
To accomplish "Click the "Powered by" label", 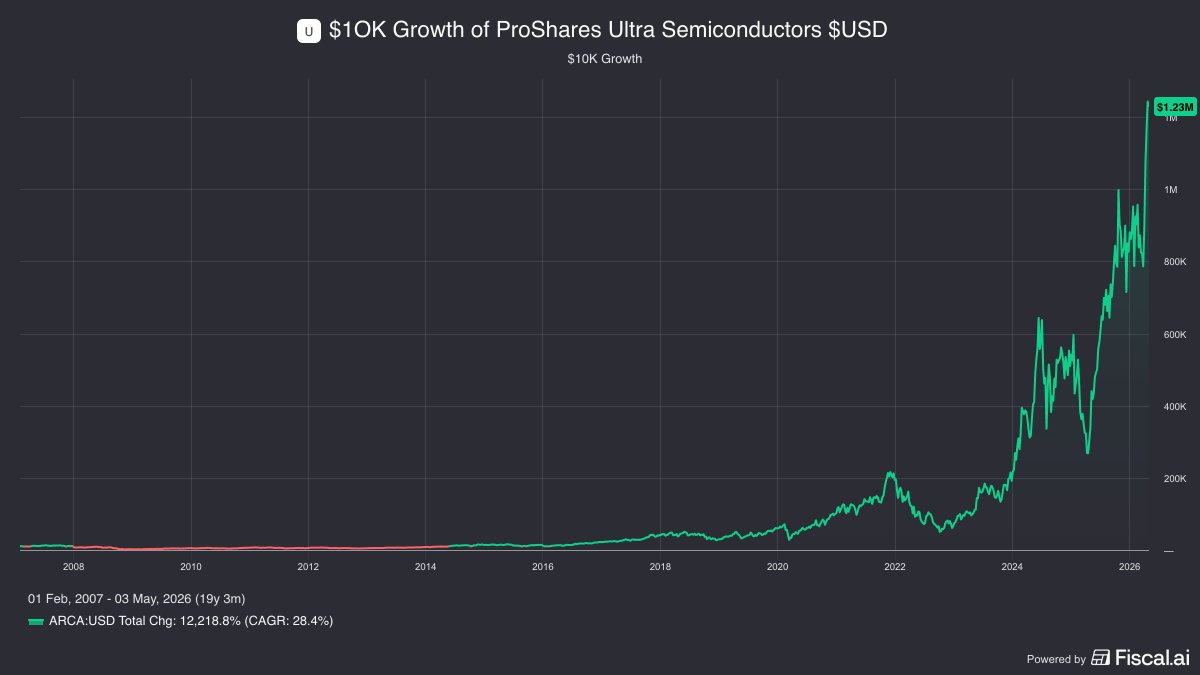I will click(1056, 659).
